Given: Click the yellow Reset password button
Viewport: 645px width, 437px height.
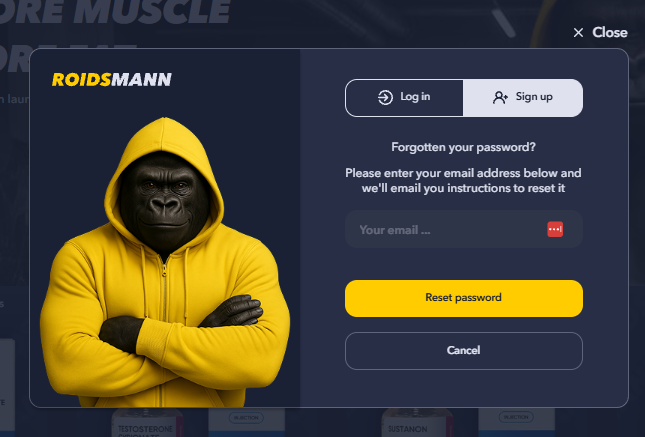Looking at the screenshot, I should [x=464, y=298].
